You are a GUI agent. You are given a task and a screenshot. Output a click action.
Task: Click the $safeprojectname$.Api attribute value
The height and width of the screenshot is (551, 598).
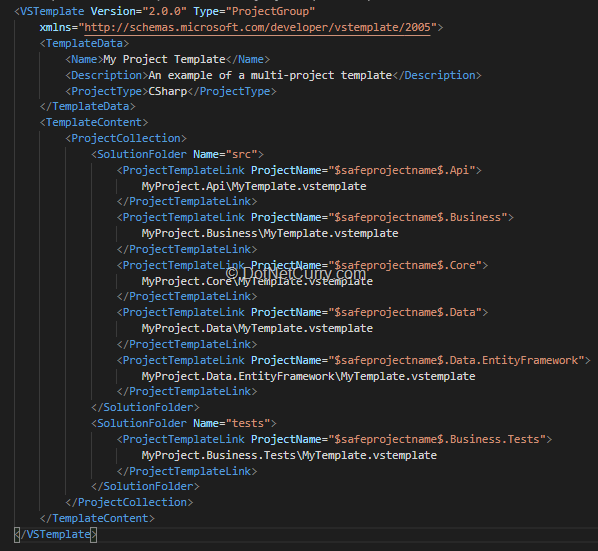click(402, 170)
